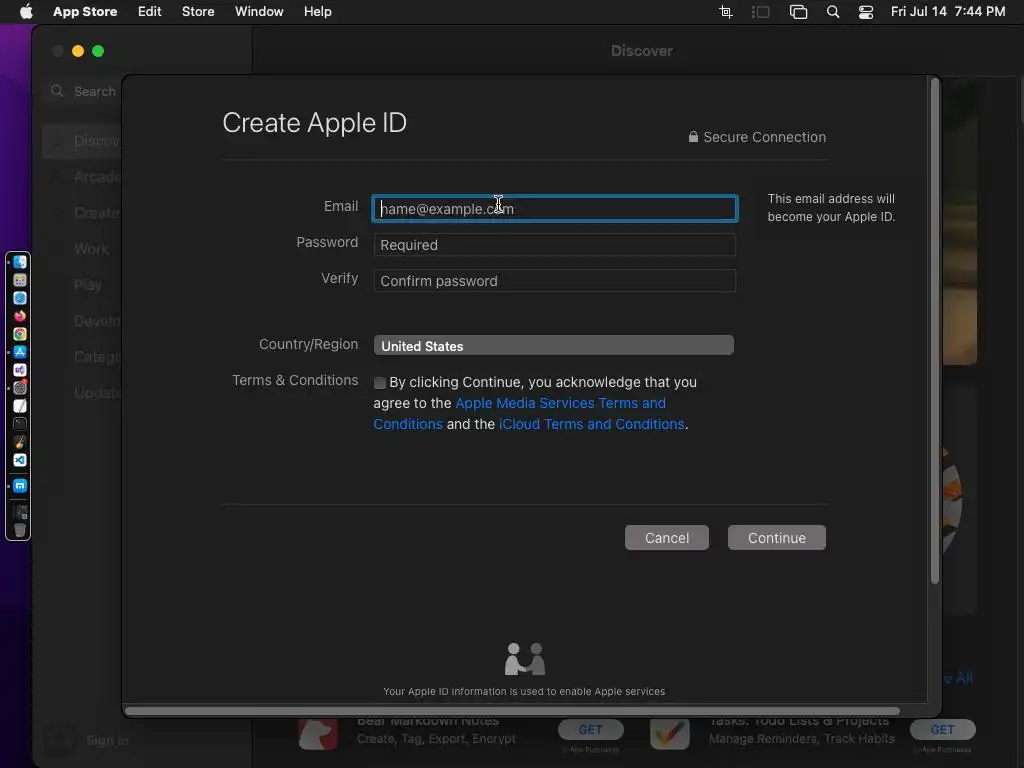1024x768 pixels.
Task: Launch Visual Studio Code from the dock
Action: coord(20,460)
